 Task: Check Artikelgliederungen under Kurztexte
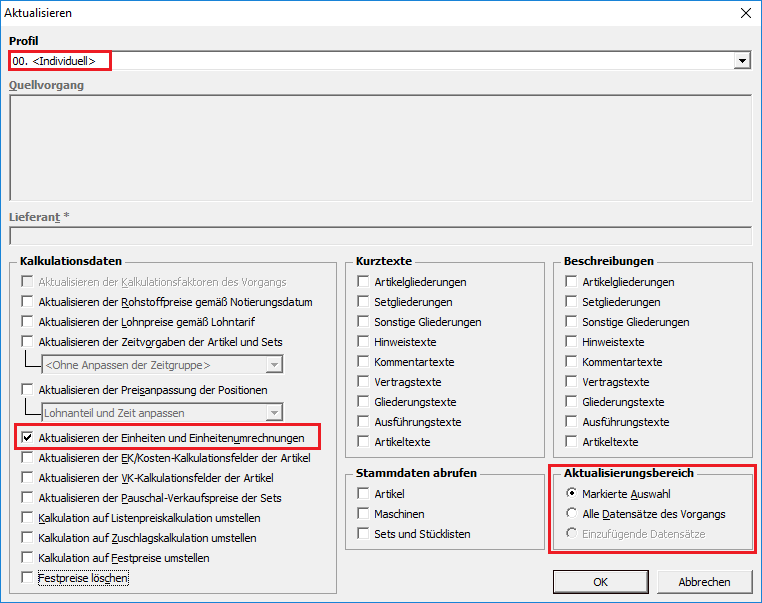(x=365, y=282)
